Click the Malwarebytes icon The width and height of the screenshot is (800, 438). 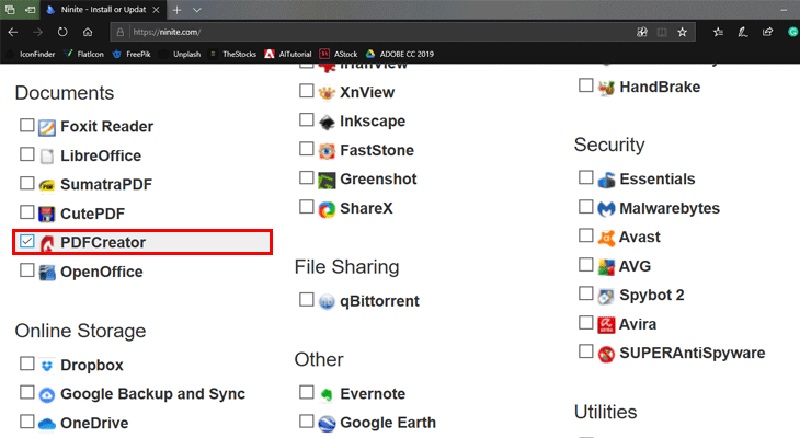606,209
